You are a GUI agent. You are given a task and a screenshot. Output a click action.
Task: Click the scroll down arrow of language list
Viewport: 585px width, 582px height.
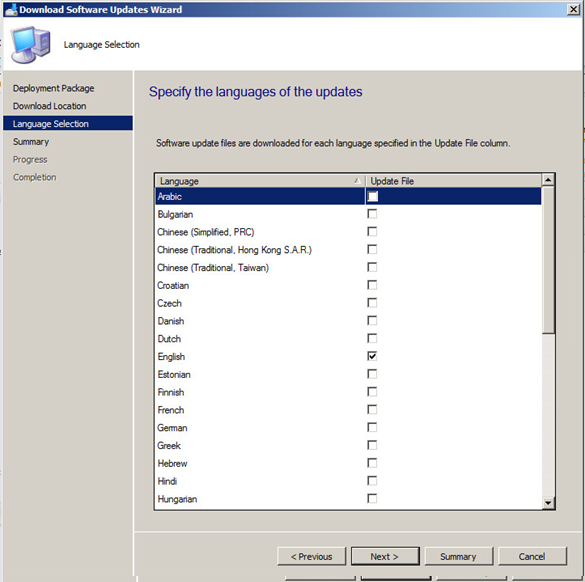[x=548, y=503]
